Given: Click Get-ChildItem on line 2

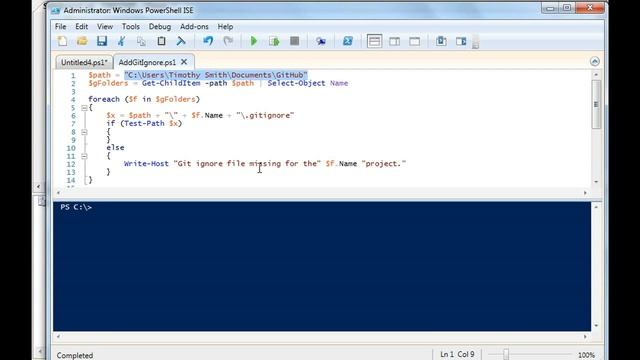Looking at the screenshot, I should tap(171, 83).
